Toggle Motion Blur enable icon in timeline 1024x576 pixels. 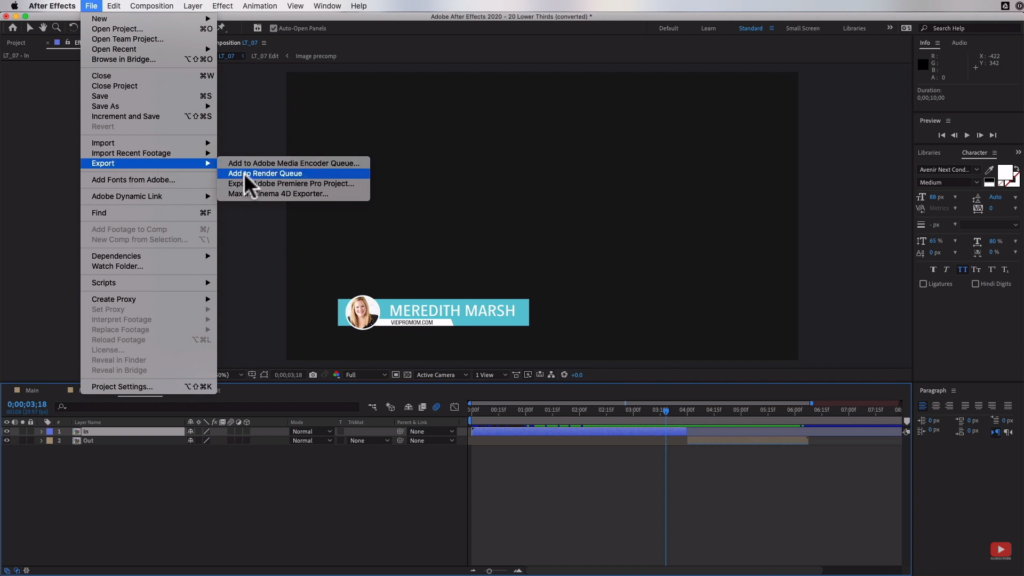tap(436, 407)
